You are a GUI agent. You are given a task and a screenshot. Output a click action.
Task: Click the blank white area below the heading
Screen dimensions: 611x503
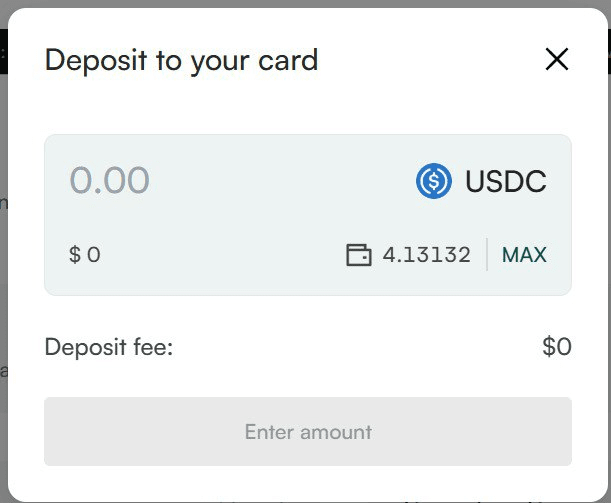(x=308, y=105)
